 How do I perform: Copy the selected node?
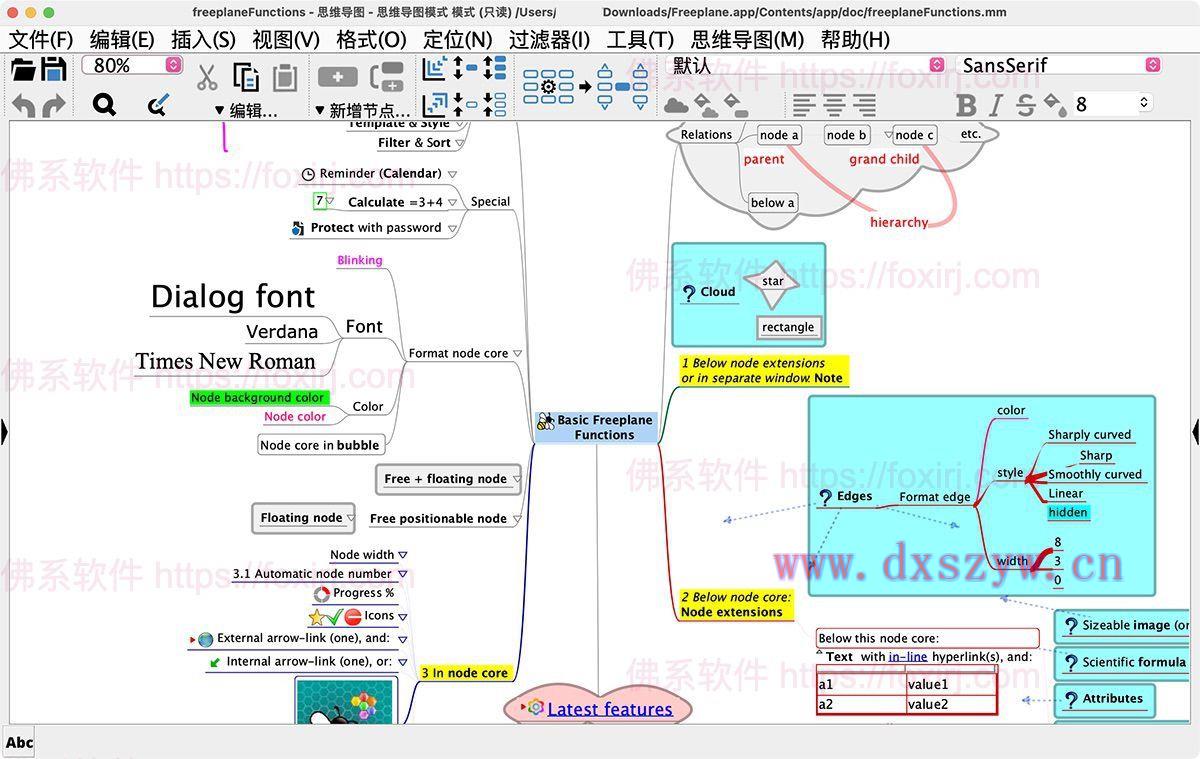246,77
